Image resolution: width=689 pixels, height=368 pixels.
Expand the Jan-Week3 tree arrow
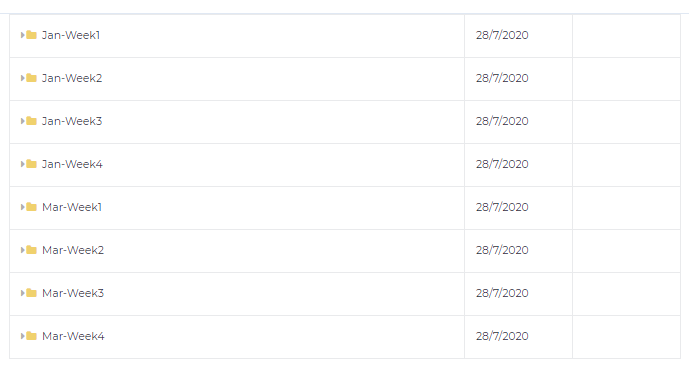(x=22, y=121)
